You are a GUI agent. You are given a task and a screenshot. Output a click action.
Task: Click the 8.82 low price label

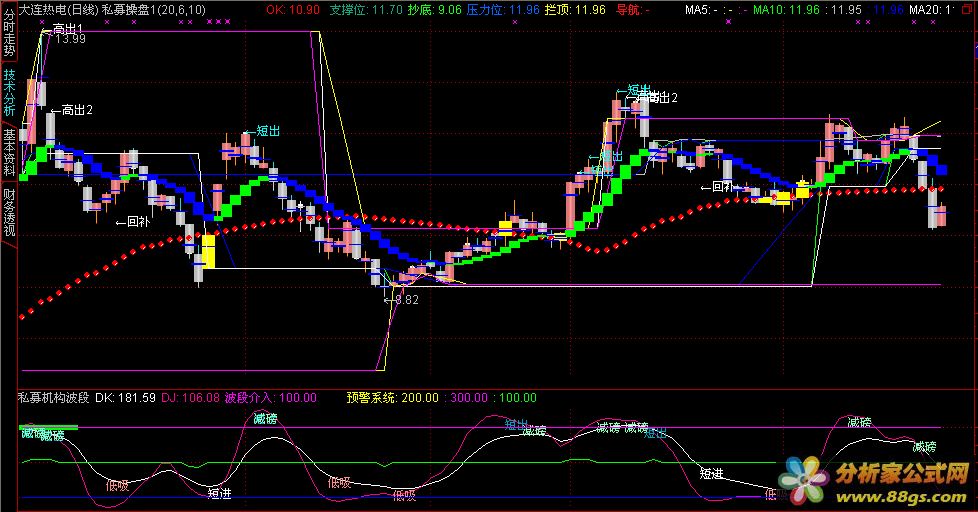pyautogui.click(x=406, y=300)
